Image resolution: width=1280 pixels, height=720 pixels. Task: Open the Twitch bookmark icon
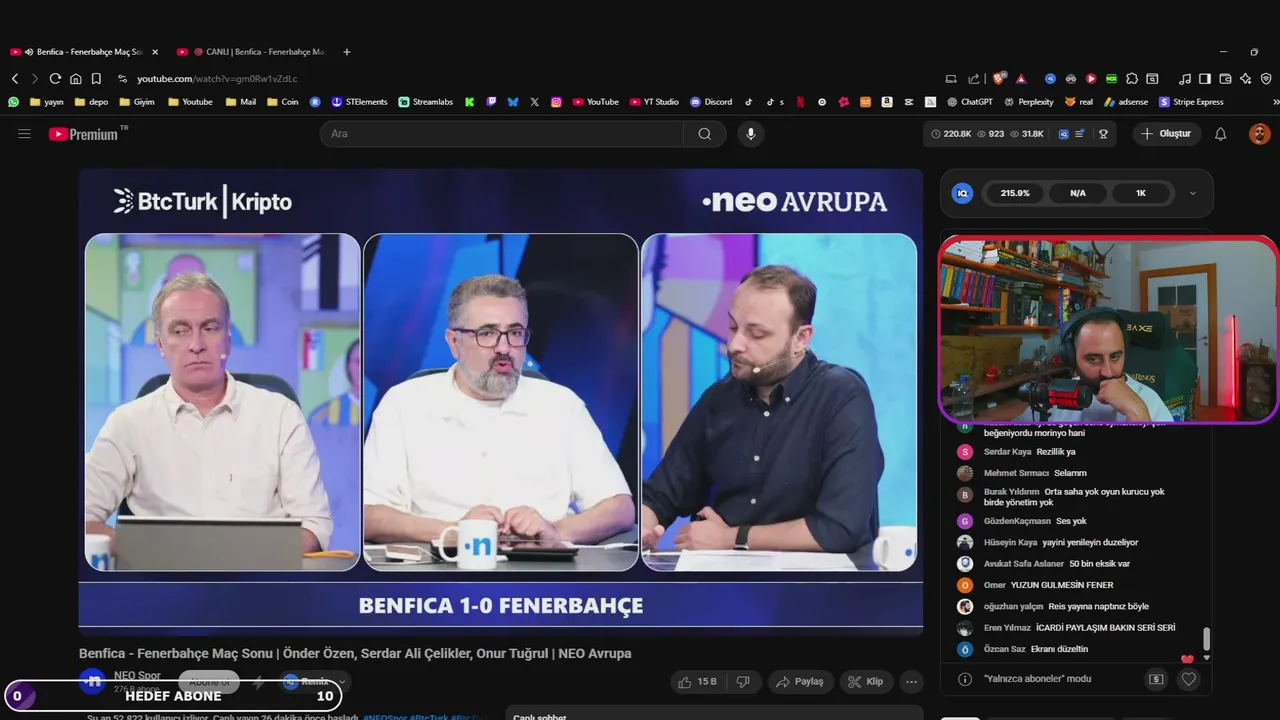[491, 102]
